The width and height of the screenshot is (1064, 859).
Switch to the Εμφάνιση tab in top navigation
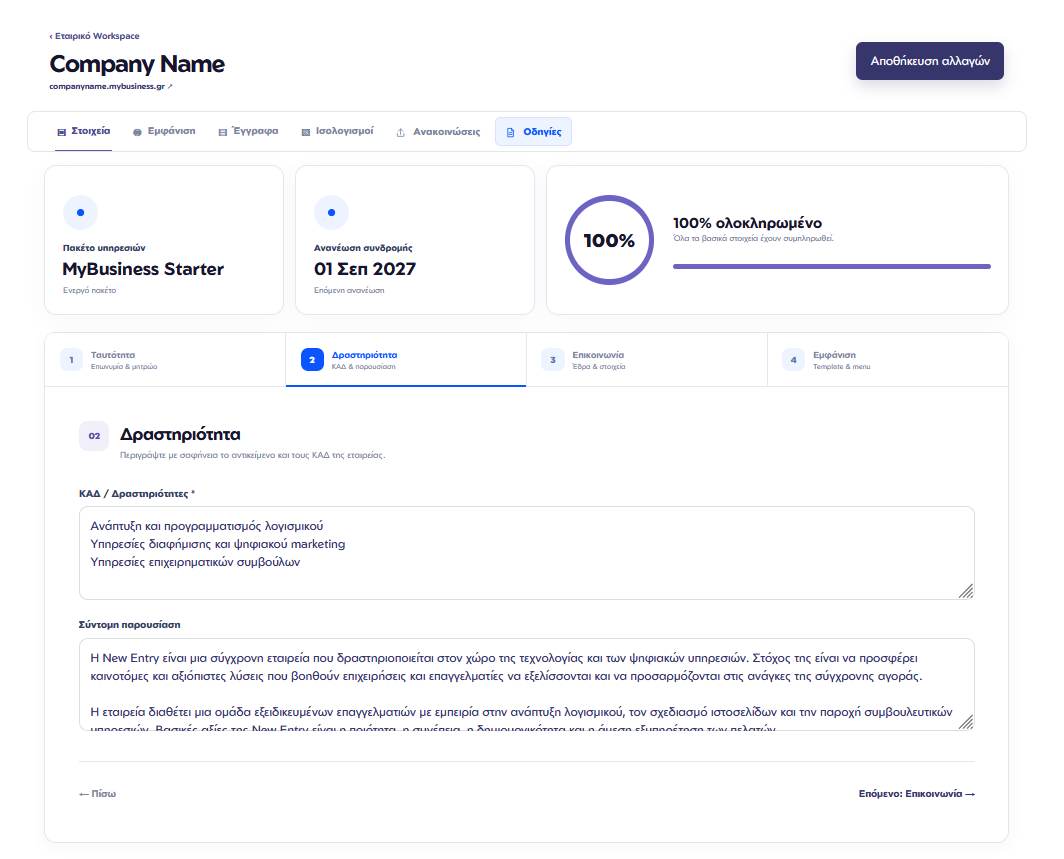(164, 132)
